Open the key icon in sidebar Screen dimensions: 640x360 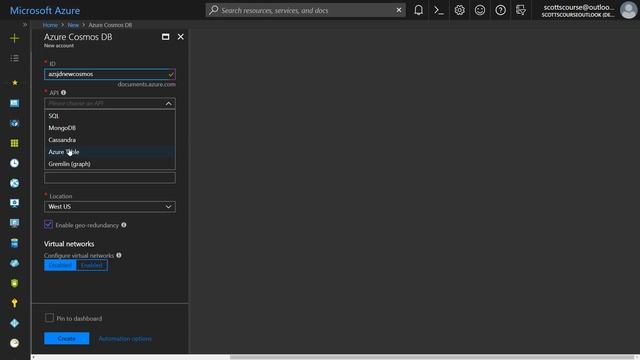[x=14, y=303]
